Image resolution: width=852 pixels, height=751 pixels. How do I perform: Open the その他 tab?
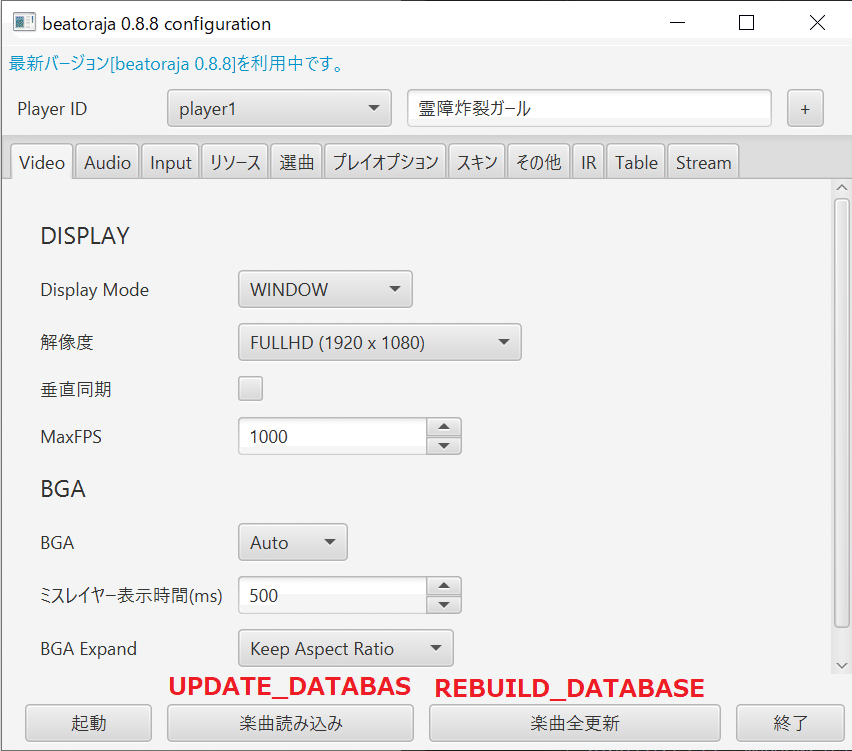(x=538, y=161)
